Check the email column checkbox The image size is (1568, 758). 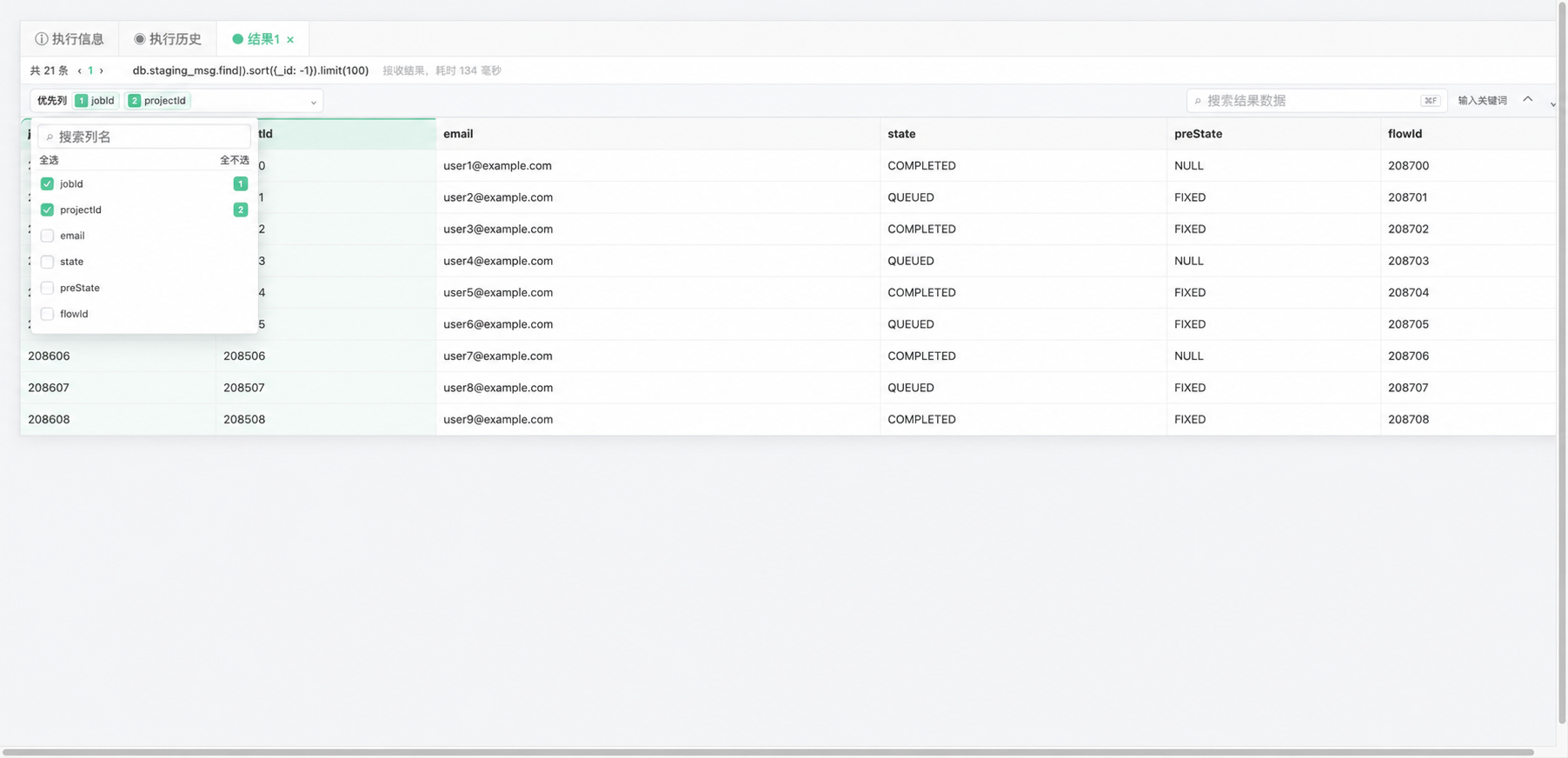[x=47, y=236]
